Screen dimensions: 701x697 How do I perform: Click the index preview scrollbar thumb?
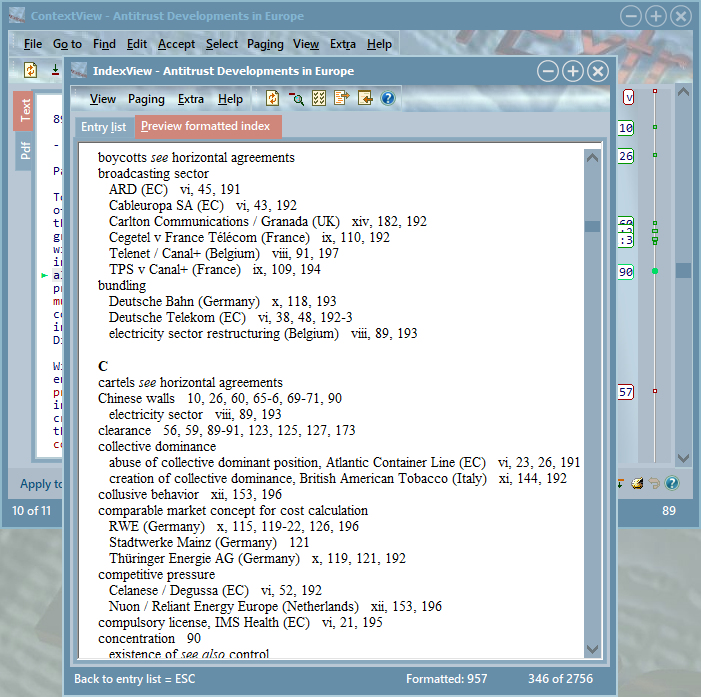pyautogui.click(x=592, y=226)
